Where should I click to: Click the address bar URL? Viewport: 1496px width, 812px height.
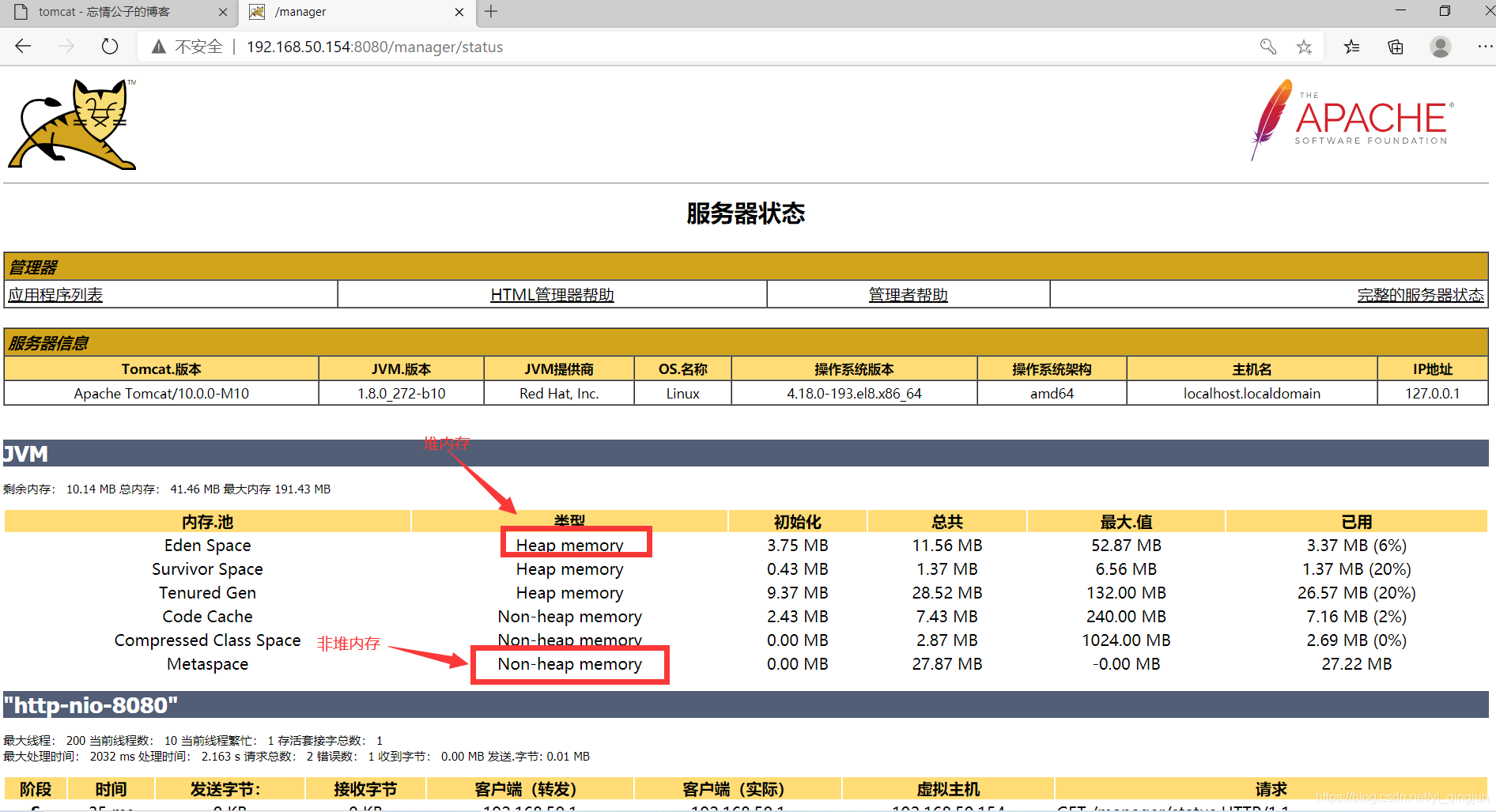[x=375, y=47]
